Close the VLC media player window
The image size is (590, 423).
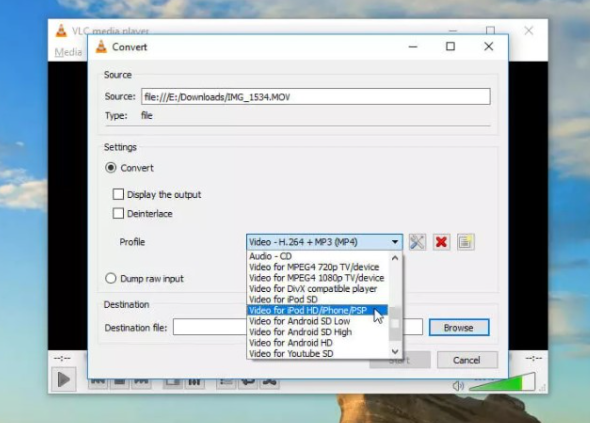coord(529,30)
